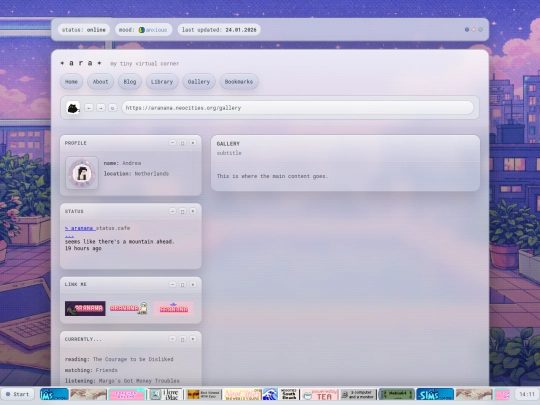
Task: Click the address bar URL field
Action: coord(298,108)
